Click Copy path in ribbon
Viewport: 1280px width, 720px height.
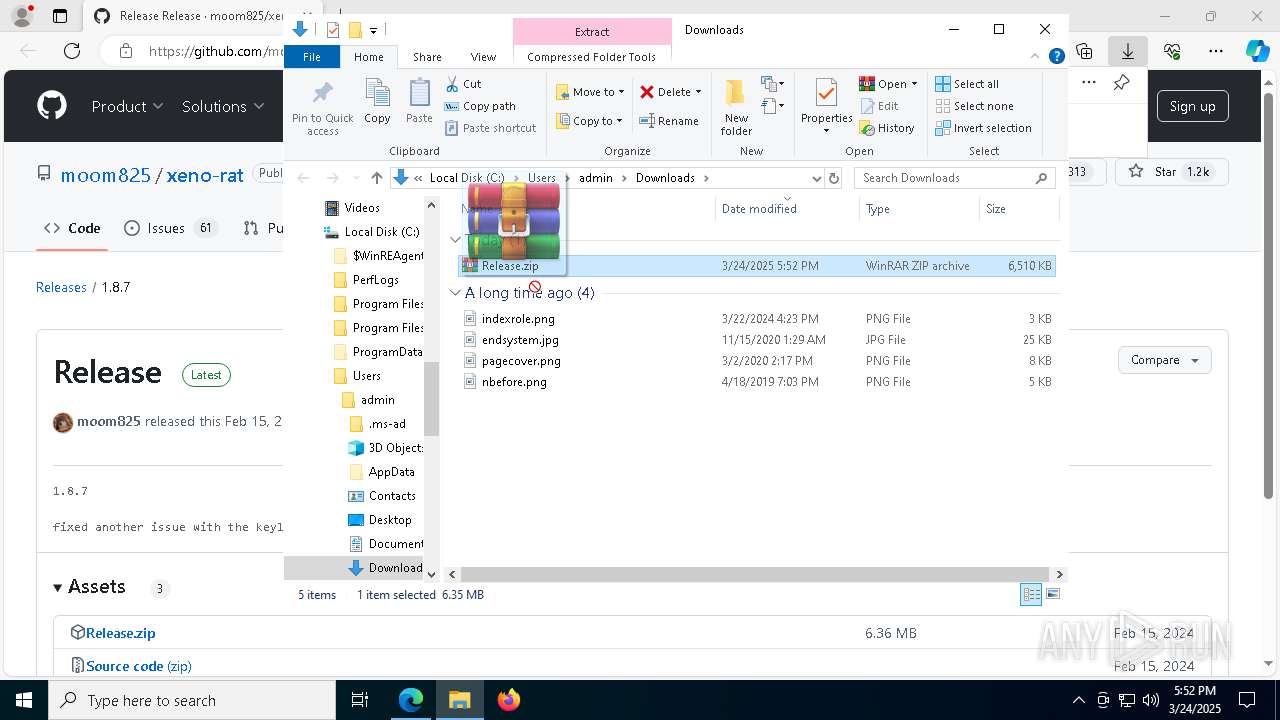(x=480, y=106)
